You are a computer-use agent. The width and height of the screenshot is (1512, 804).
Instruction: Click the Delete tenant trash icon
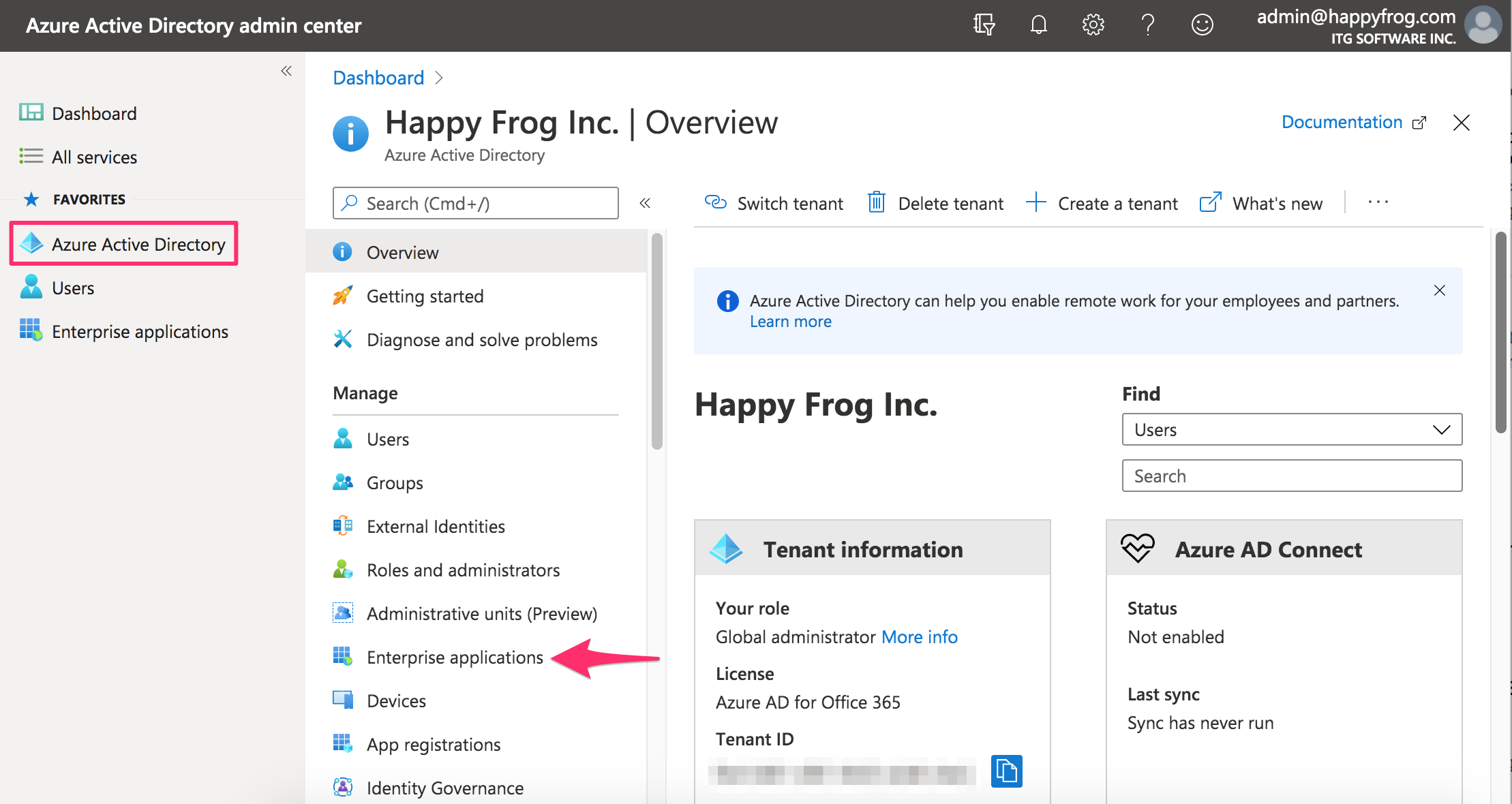coord(877,202)
